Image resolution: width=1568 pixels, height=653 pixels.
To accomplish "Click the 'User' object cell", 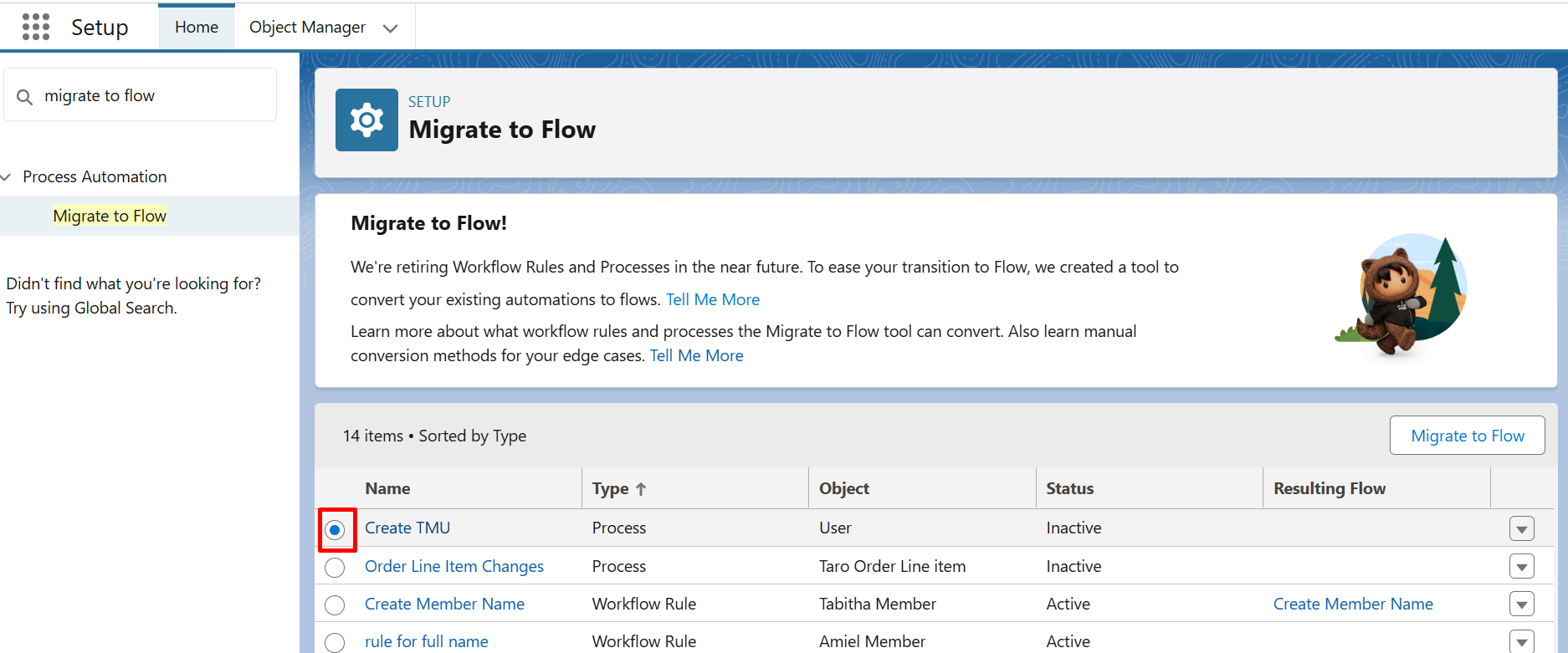I will coord(835,528).
